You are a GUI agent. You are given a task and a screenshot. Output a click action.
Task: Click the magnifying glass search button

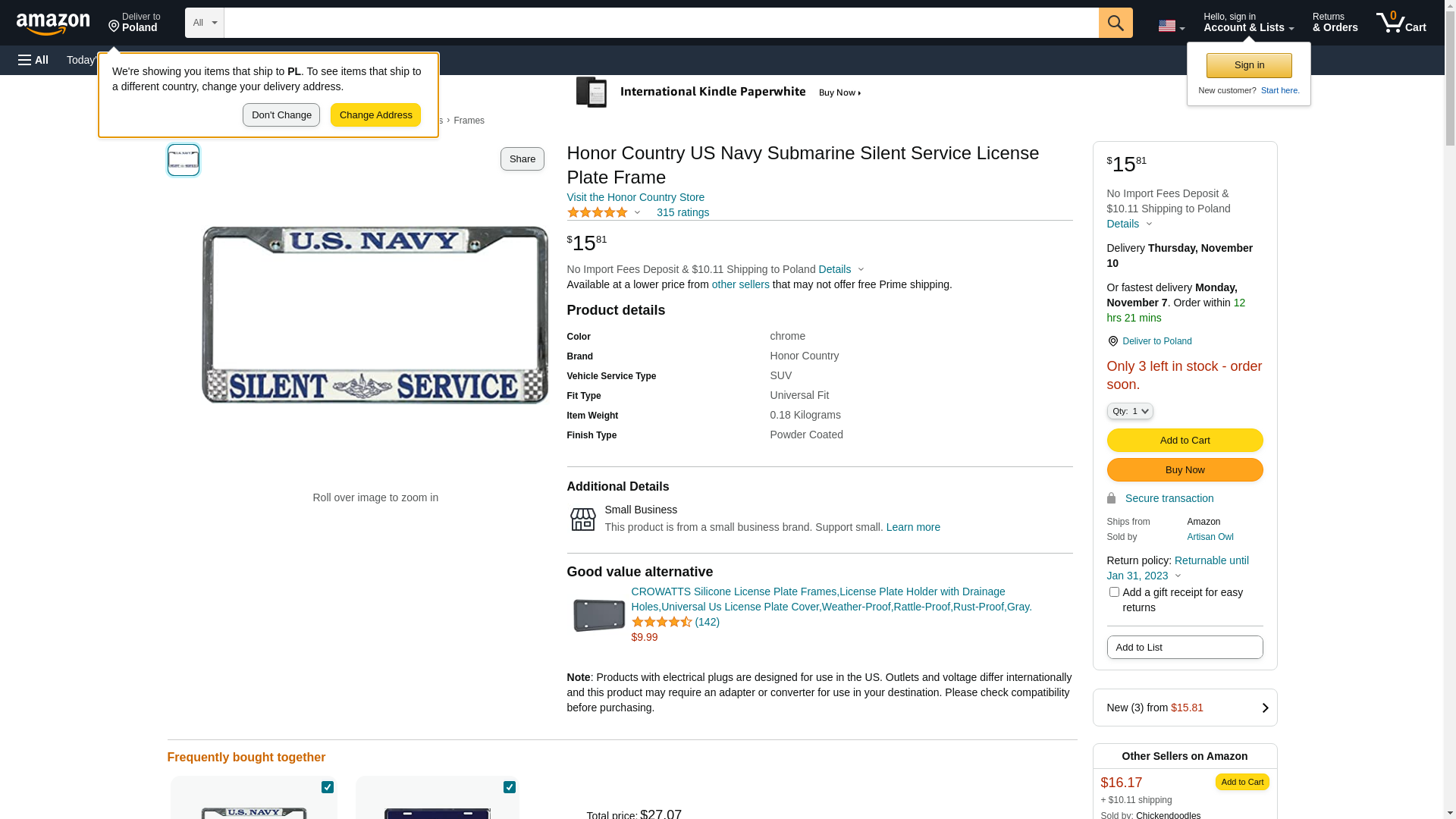pos(1115,23)
